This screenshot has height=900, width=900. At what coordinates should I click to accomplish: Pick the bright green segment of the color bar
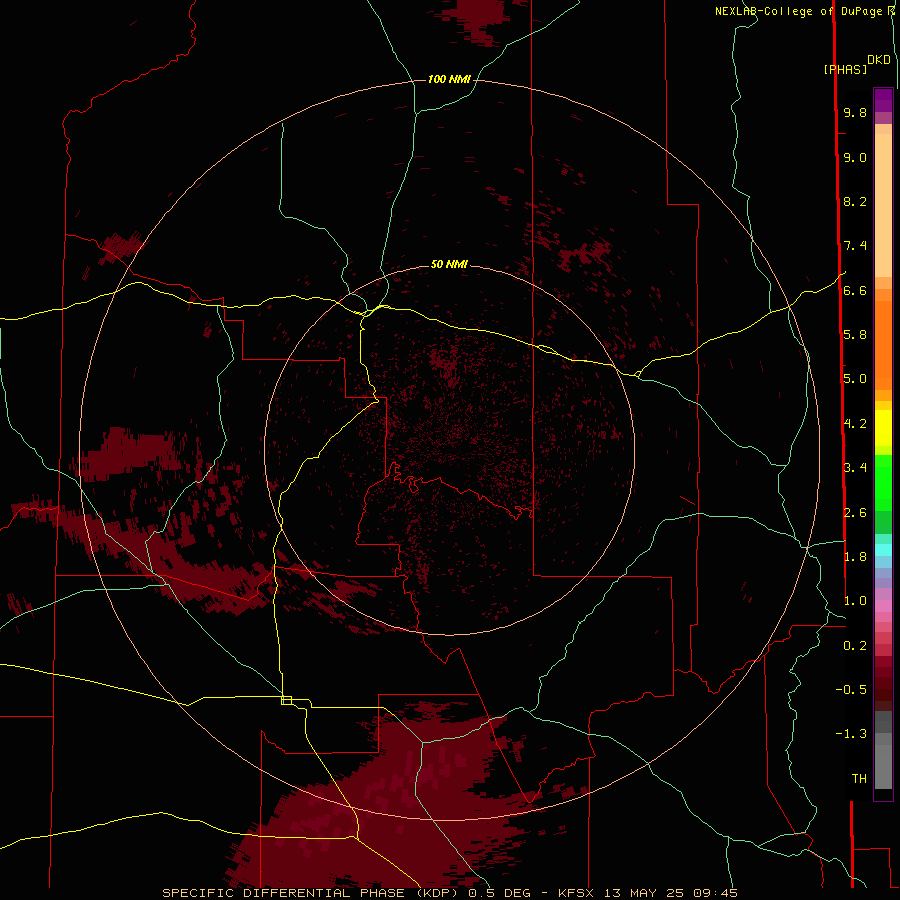(x=883, y=482)
